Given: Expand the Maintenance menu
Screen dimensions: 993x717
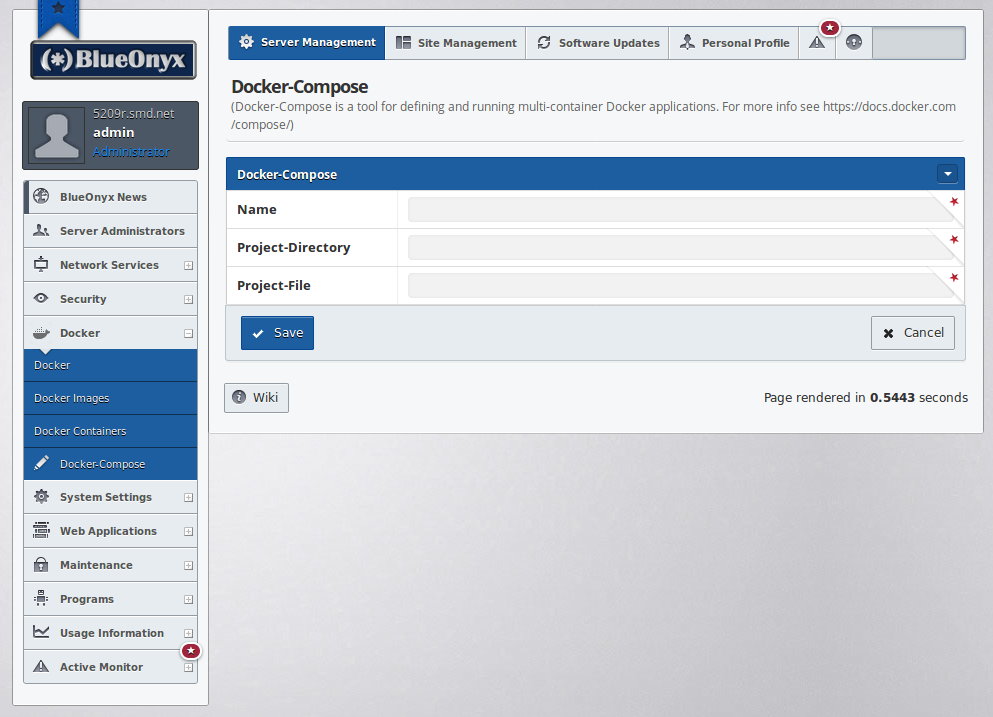Looking at the screenshot, I should tap(188, 566).
